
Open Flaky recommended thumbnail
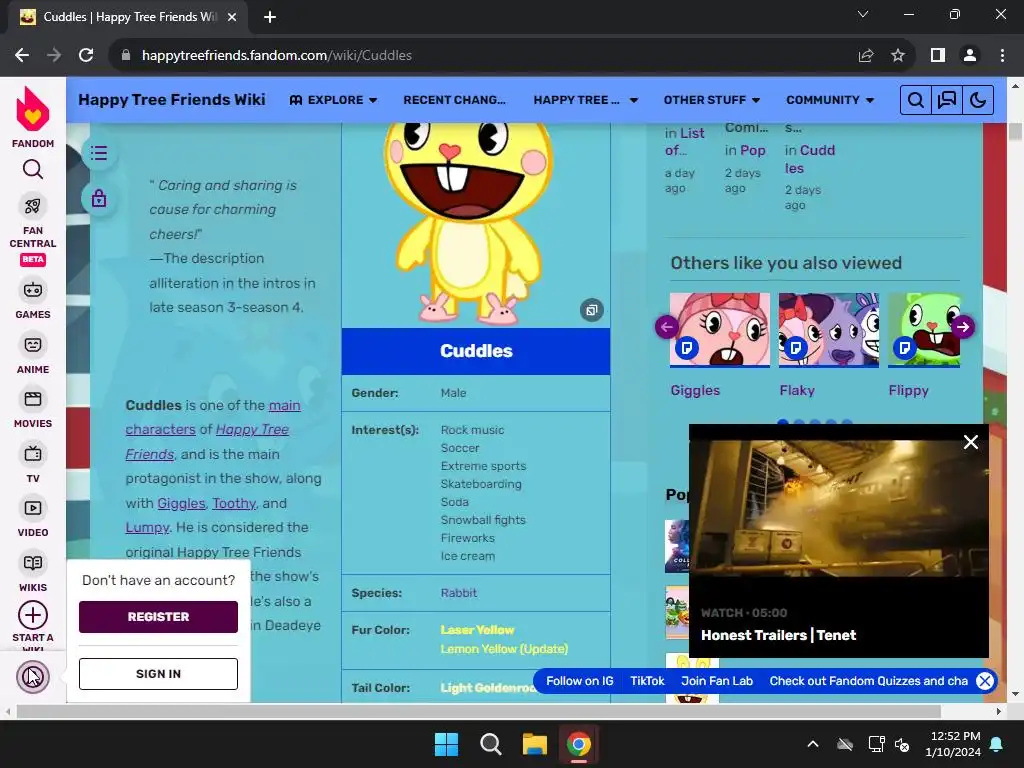829,330
